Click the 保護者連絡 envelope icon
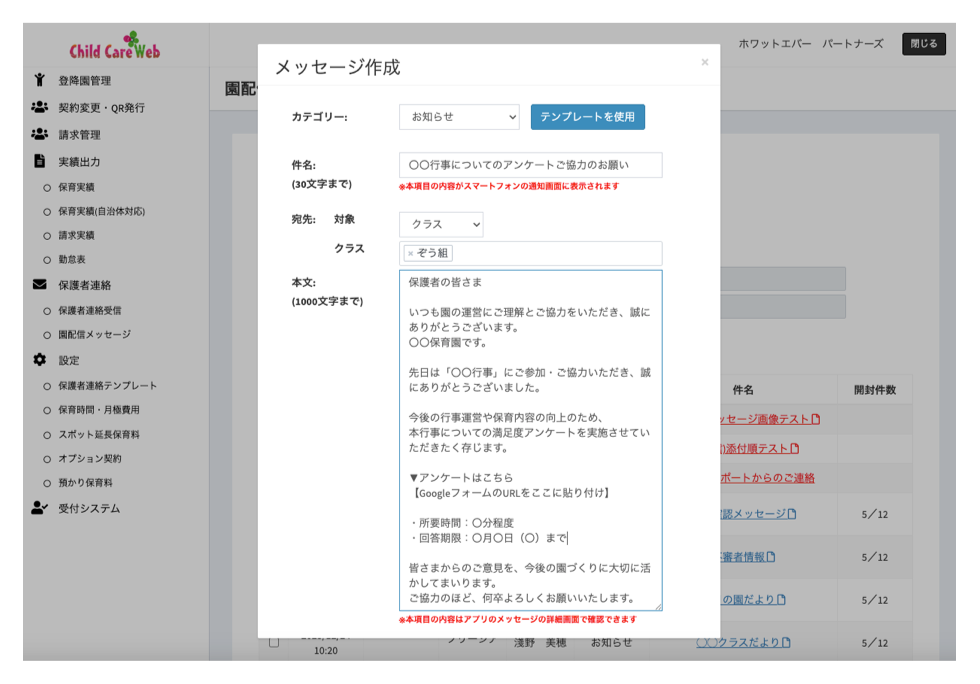This screenshot has width=980, height=684. [40, 285]
